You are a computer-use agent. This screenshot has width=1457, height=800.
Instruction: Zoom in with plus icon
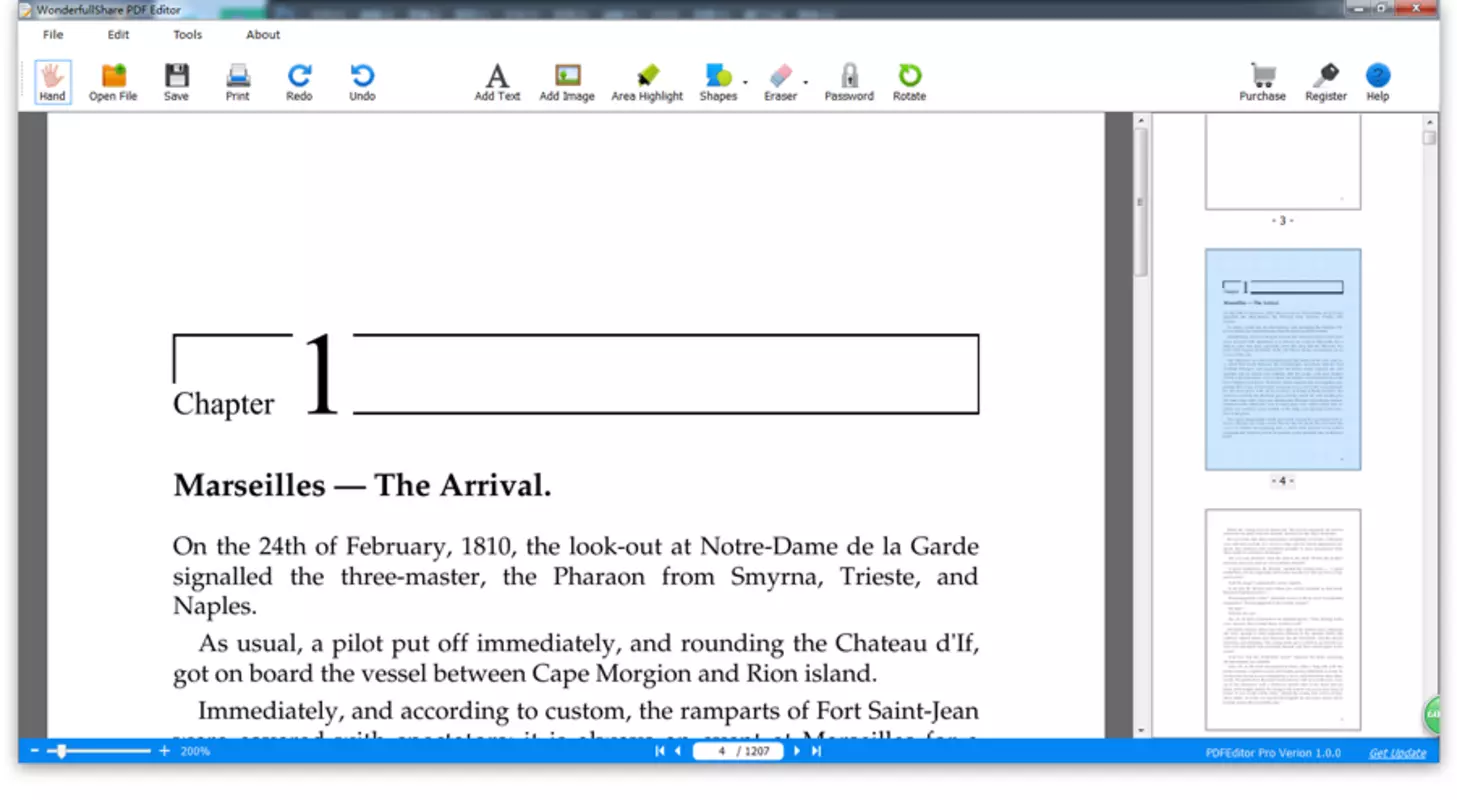(x=165, y=751)
